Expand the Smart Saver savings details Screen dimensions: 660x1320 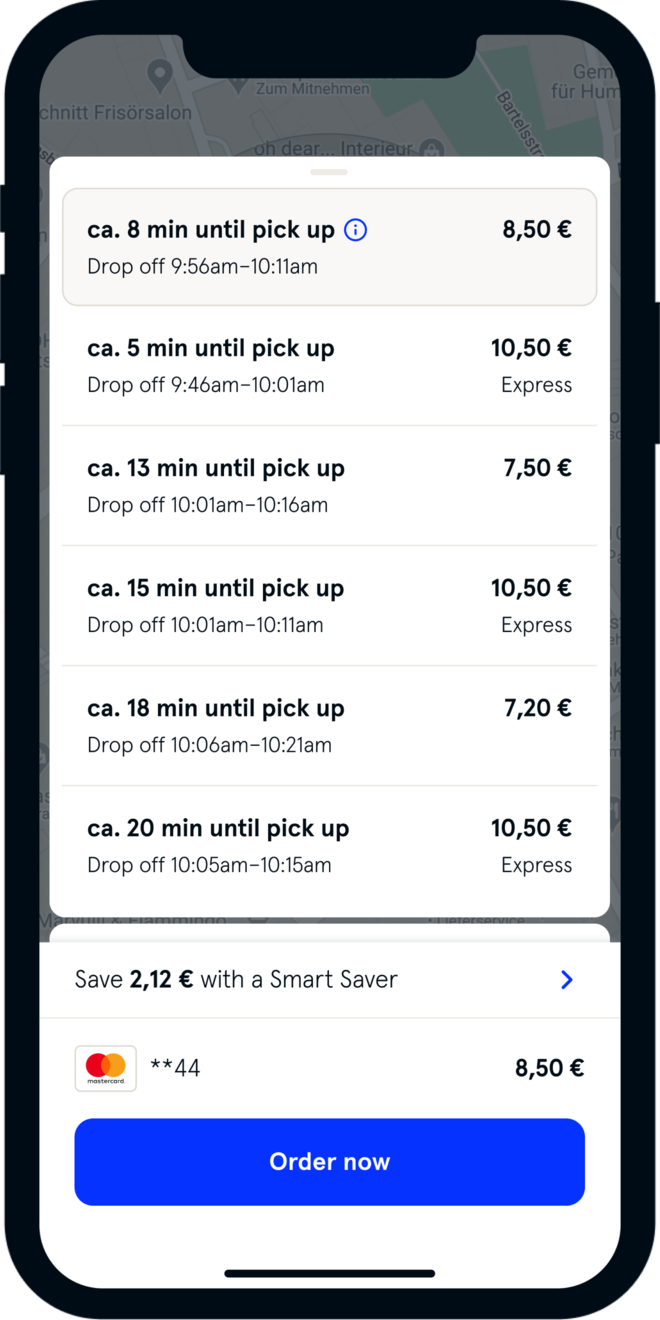(330, 980)
